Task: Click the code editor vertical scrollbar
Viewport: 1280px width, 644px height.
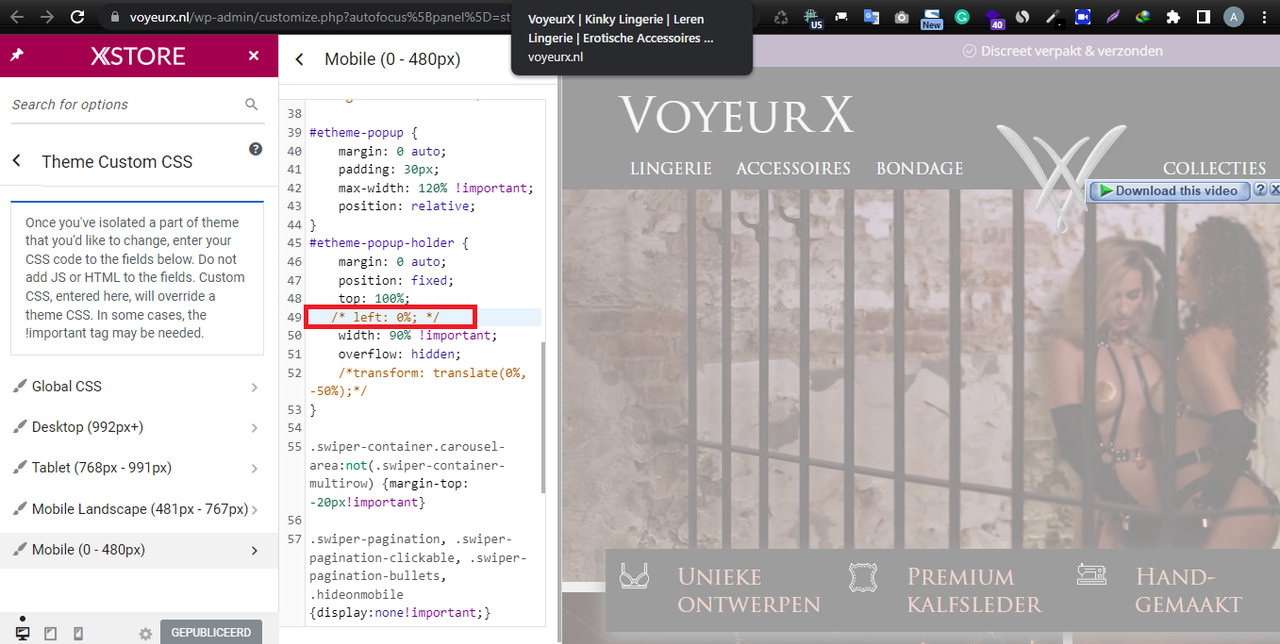Action: (x=543, y=418)
